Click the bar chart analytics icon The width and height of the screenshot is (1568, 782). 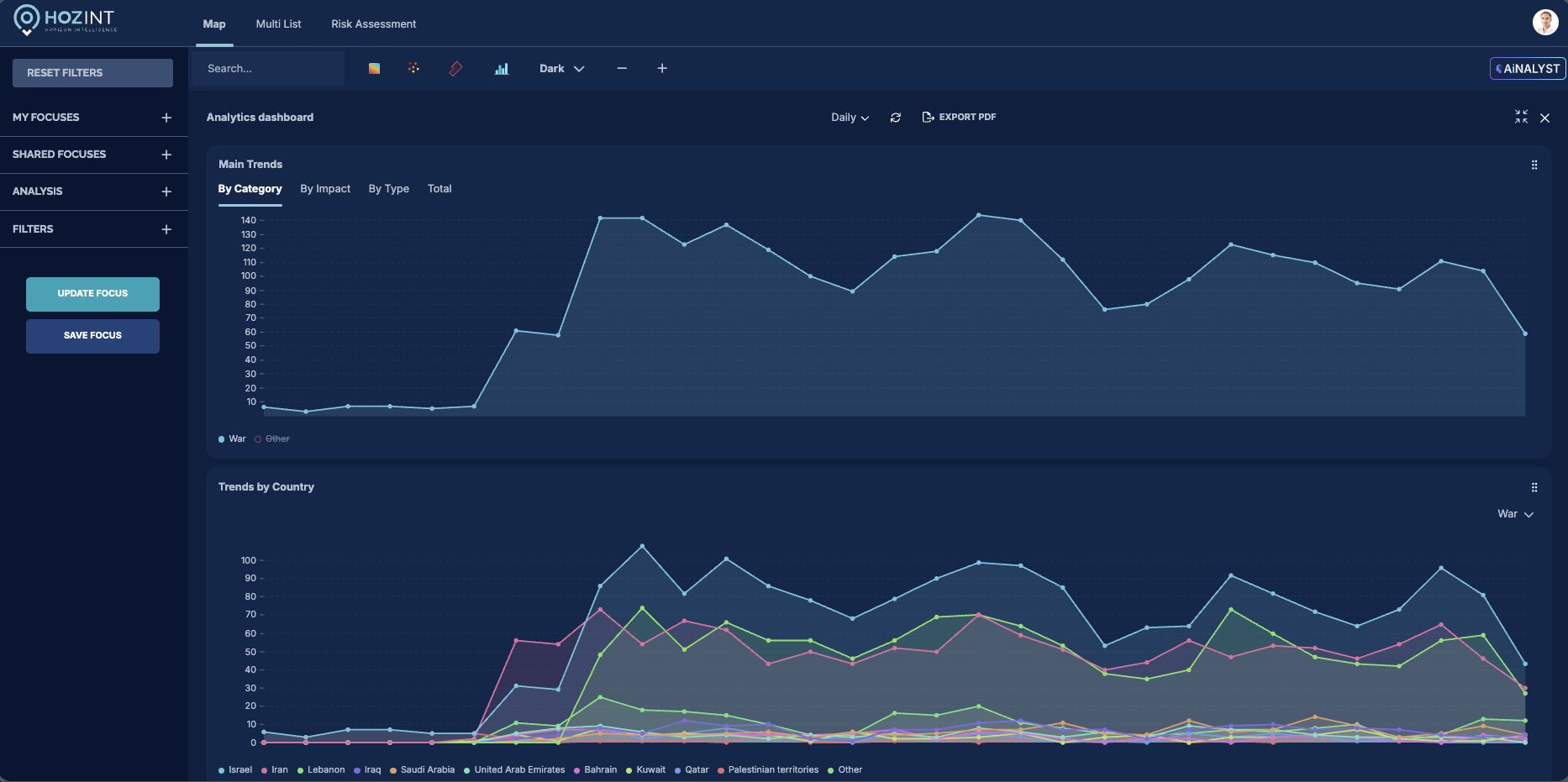502,69
